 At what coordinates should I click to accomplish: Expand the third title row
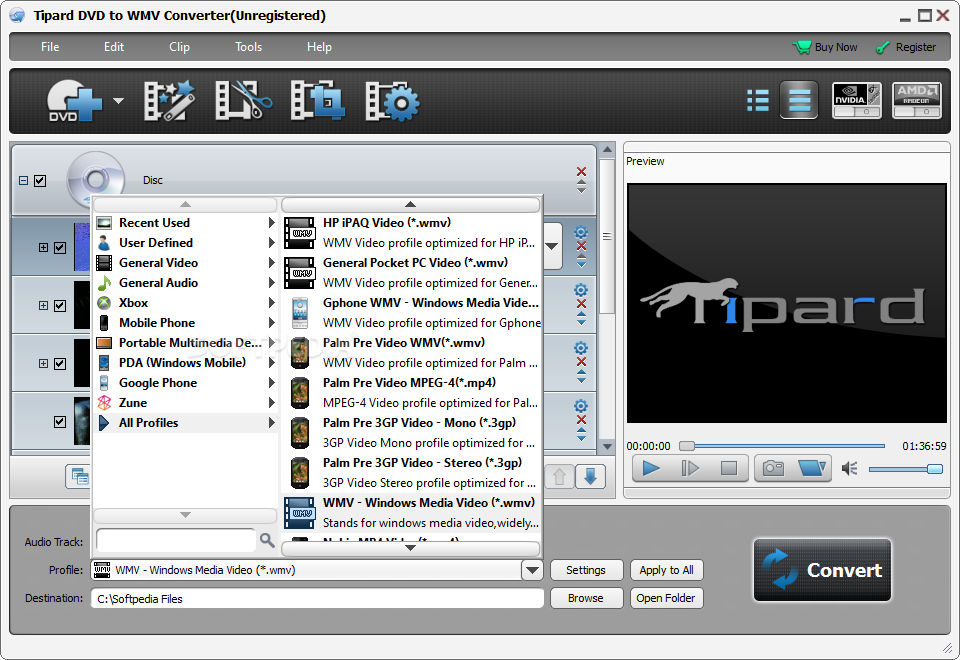[43, 364]
